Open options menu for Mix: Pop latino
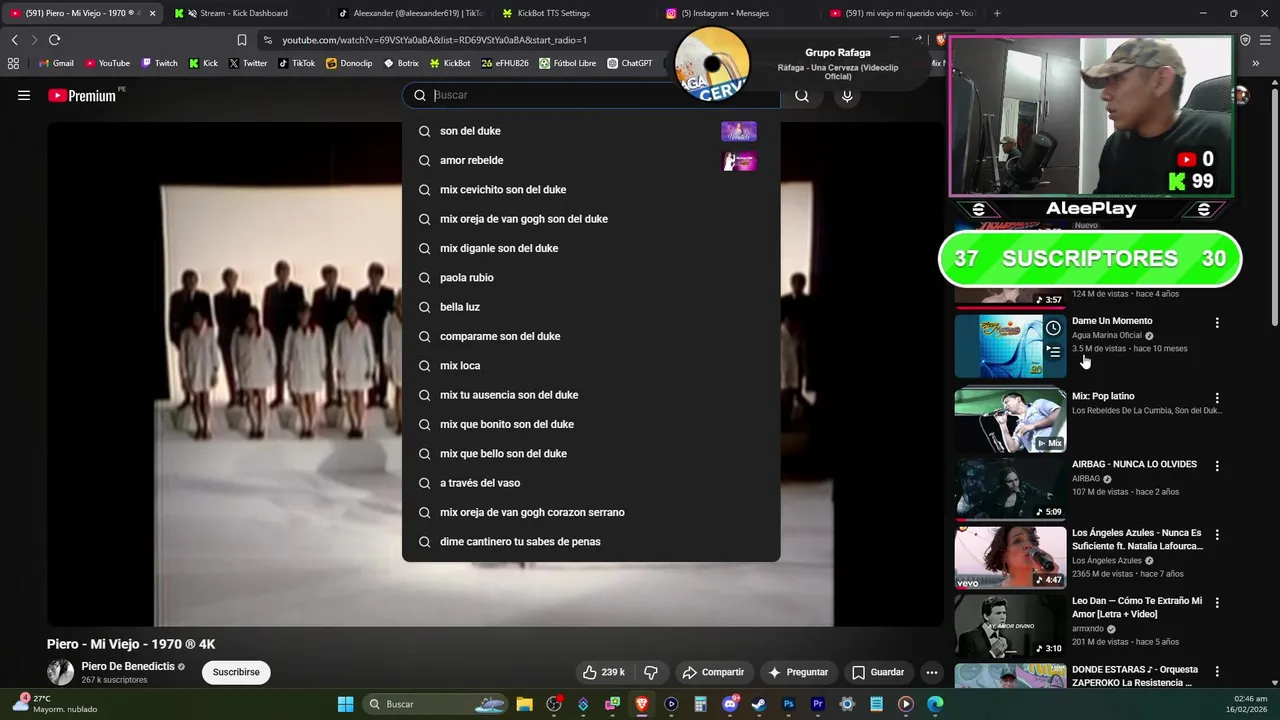 click(1217, 398)
